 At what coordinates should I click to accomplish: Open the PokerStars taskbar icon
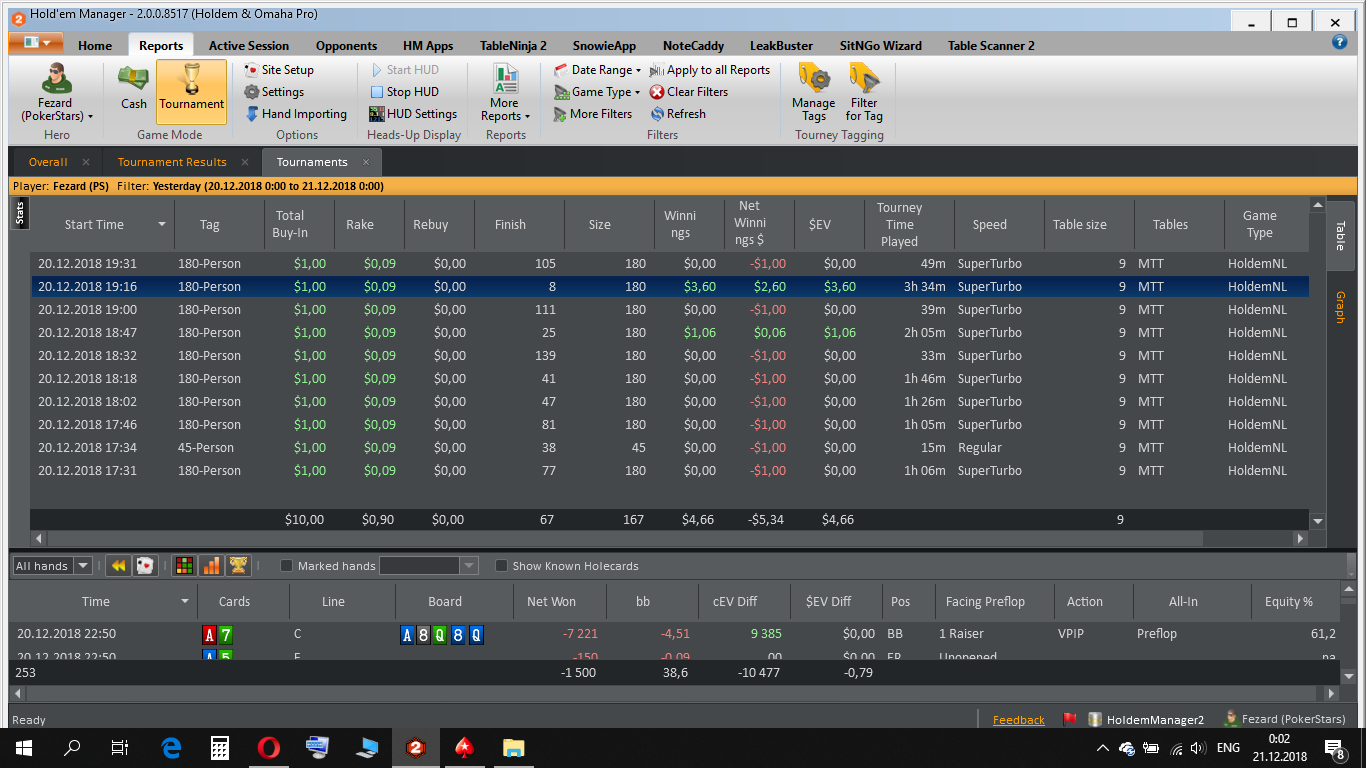(464, 747)
